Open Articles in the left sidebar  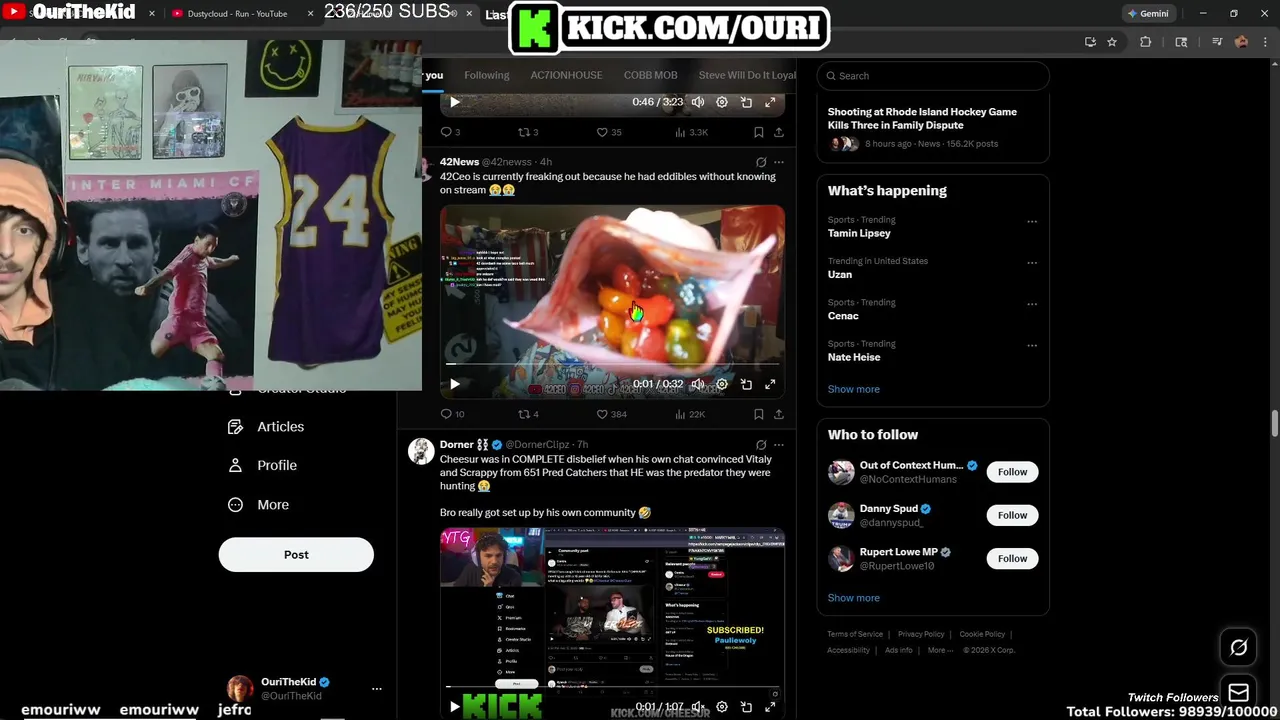pos(266,427)
